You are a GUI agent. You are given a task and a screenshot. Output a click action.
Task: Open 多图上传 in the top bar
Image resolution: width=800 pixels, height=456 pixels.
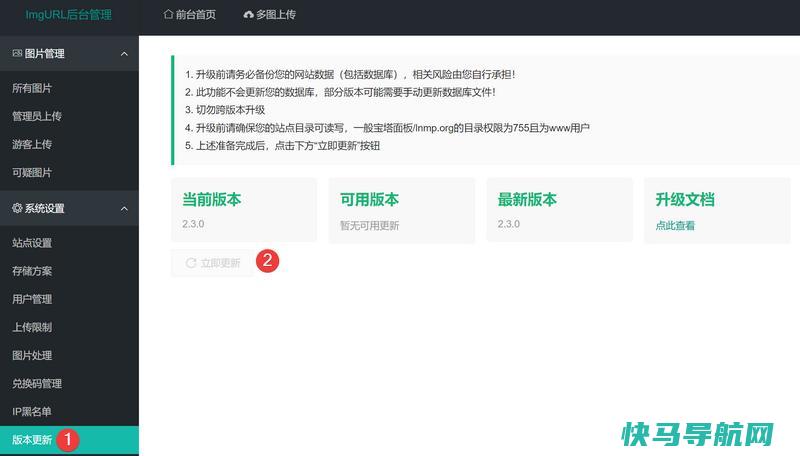click(269, 15)
